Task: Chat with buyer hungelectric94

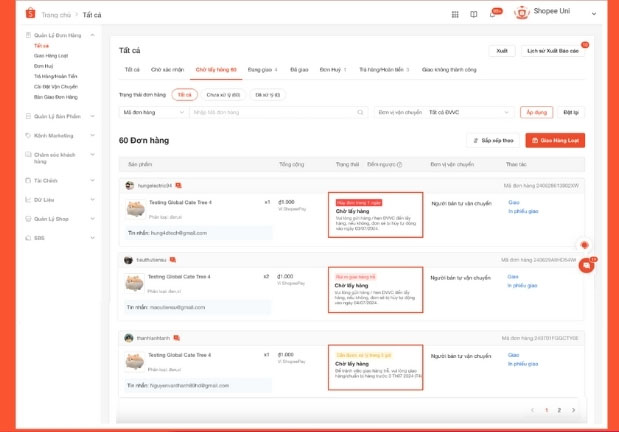Action: (178, 186)
